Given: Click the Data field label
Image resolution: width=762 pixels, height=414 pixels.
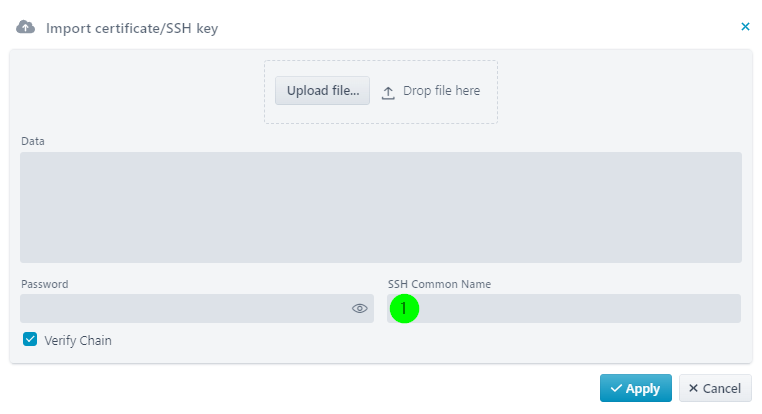Looking at the screenshot, I should (x=33, y=141).
